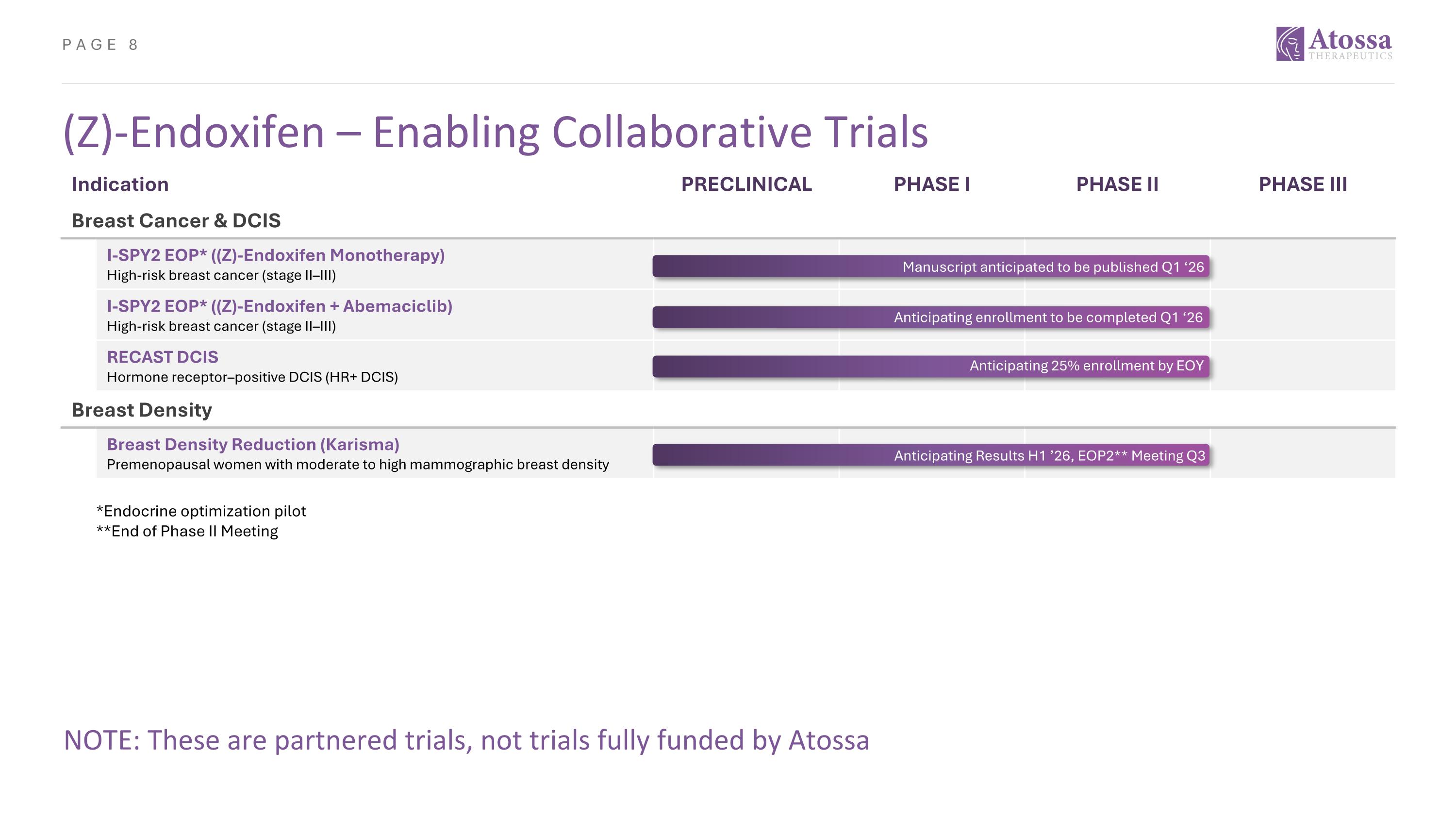The width and height of the screenshot is (1456, 819).
Task: Click the PHASE III column header
Action: coord(1302,184)
